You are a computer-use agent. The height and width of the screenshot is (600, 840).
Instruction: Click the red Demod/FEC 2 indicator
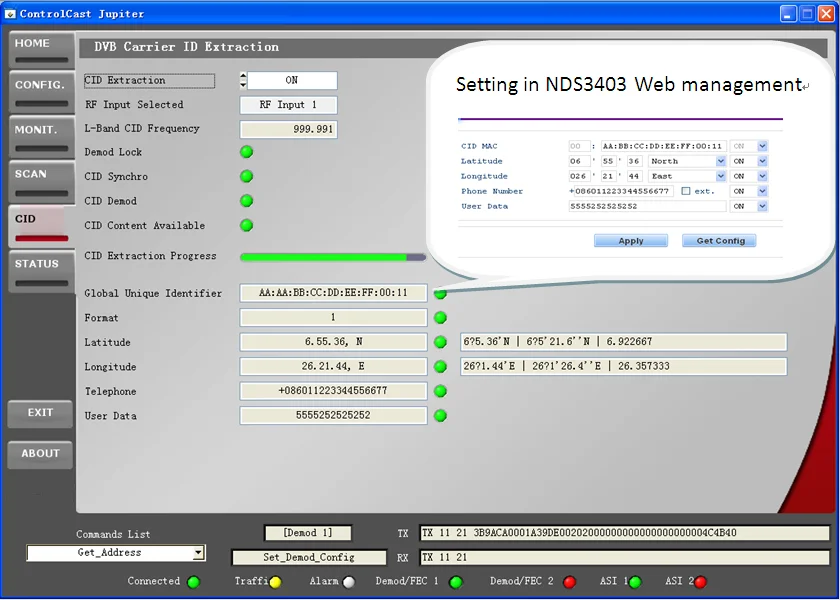pos(569,582)
